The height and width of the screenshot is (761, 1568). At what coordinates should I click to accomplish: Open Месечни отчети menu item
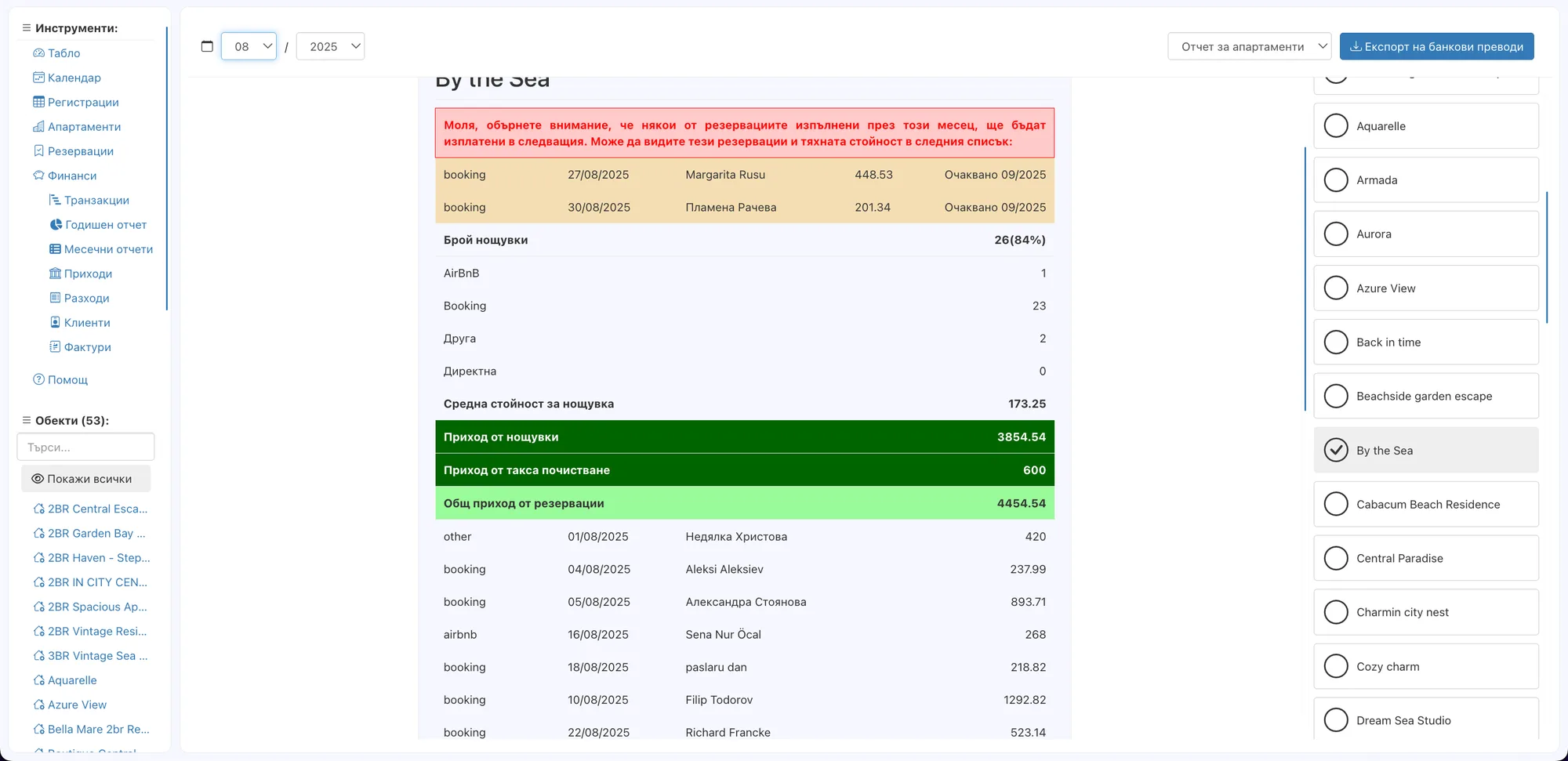click(x=101, y=249)
